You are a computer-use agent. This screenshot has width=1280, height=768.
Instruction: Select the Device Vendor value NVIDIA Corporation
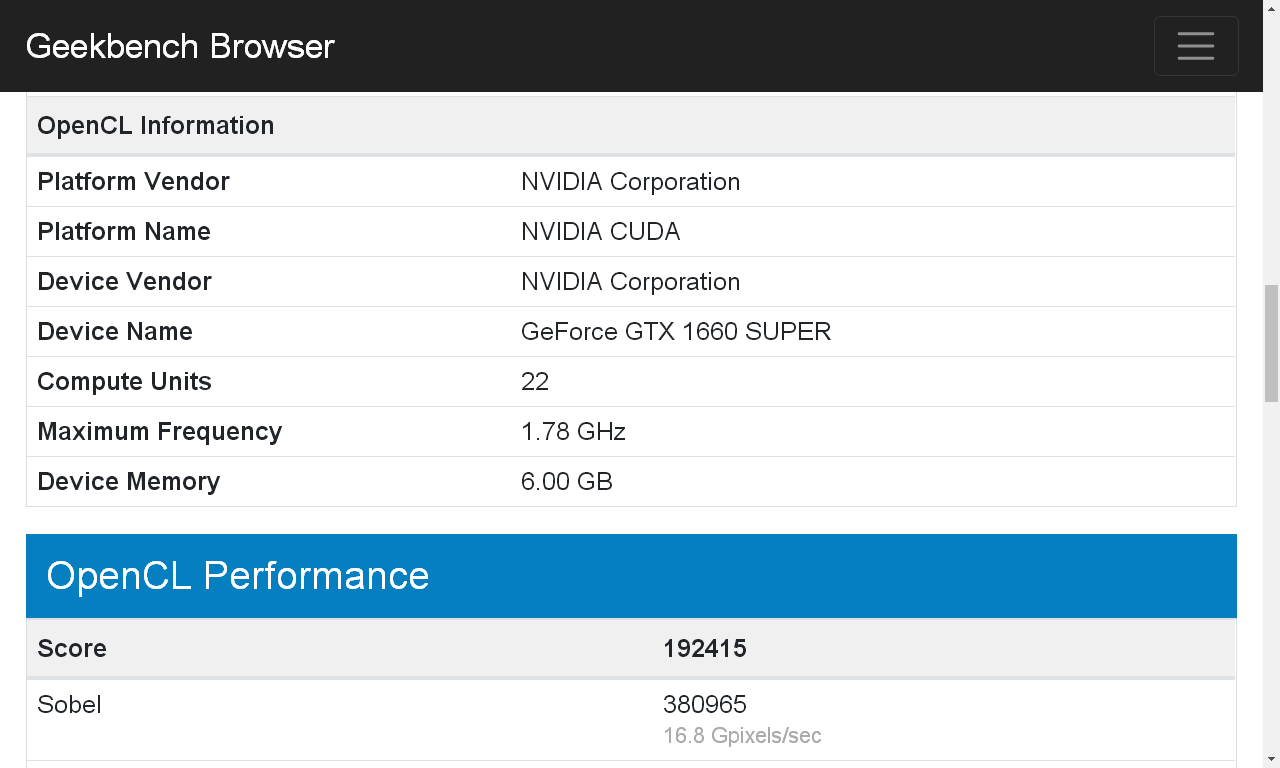click(x=630, y=281)
